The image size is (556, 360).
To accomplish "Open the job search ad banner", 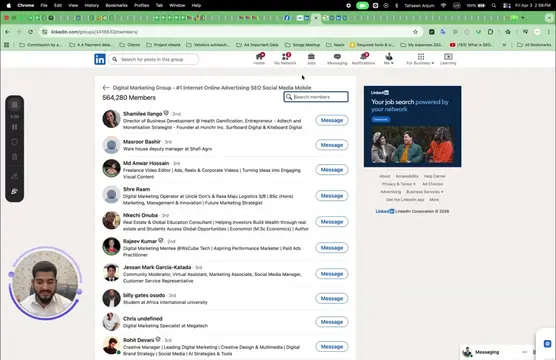I will [412, 126].
